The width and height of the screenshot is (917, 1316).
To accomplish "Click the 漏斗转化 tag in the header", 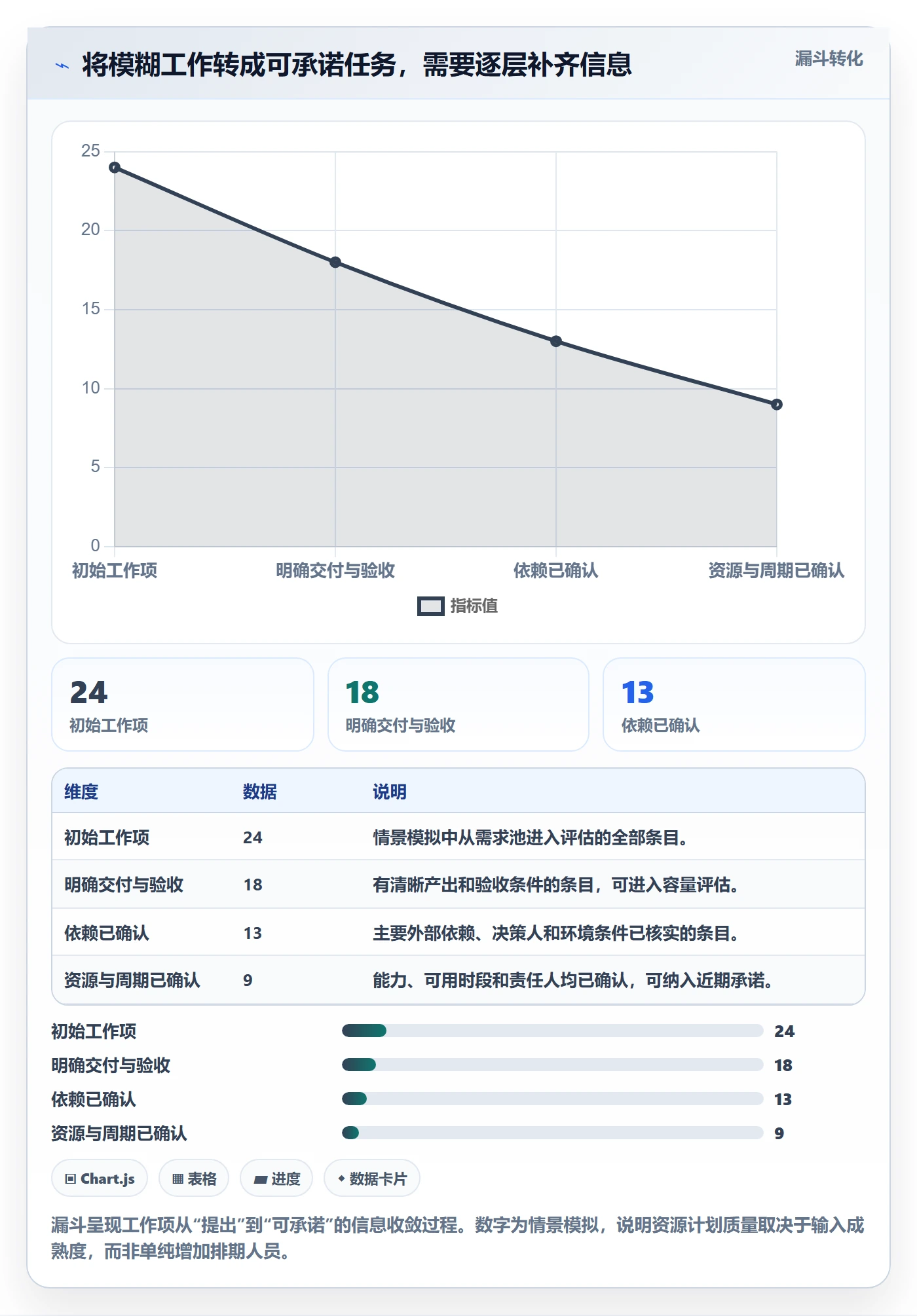I will coord(829,59).
